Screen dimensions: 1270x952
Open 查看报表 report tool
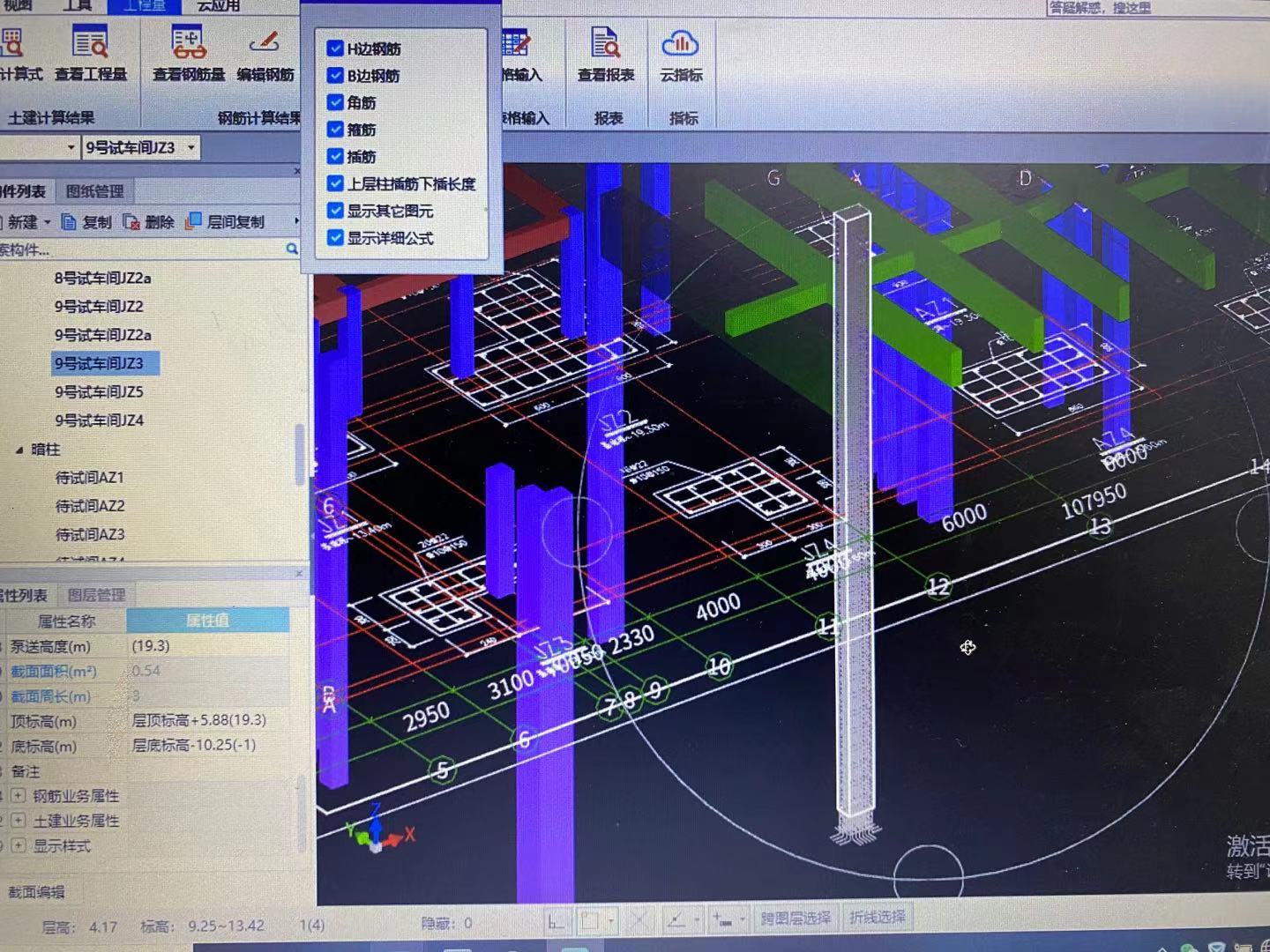(x=606, y=53)
